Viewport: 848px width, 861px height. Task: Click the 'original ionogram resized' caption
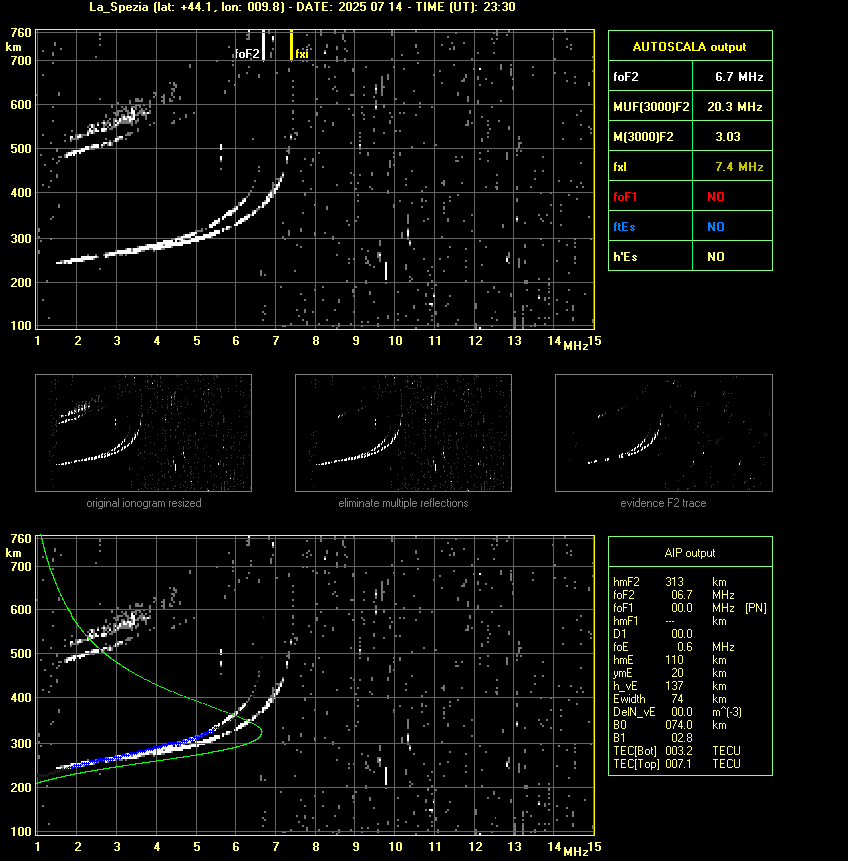(144, 503)
